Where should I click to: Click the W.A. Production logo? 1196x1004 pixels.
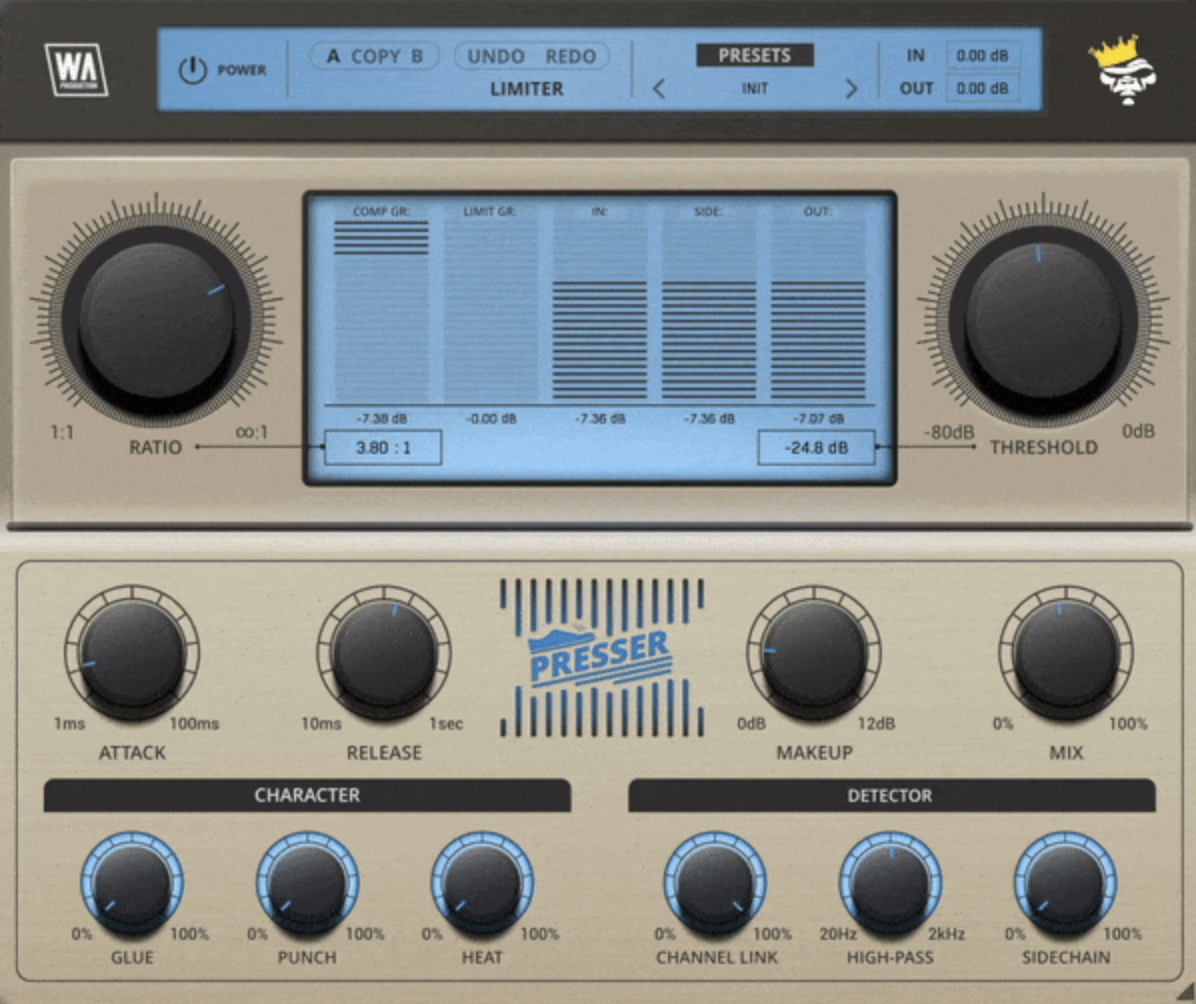click(x=76, y=69)
